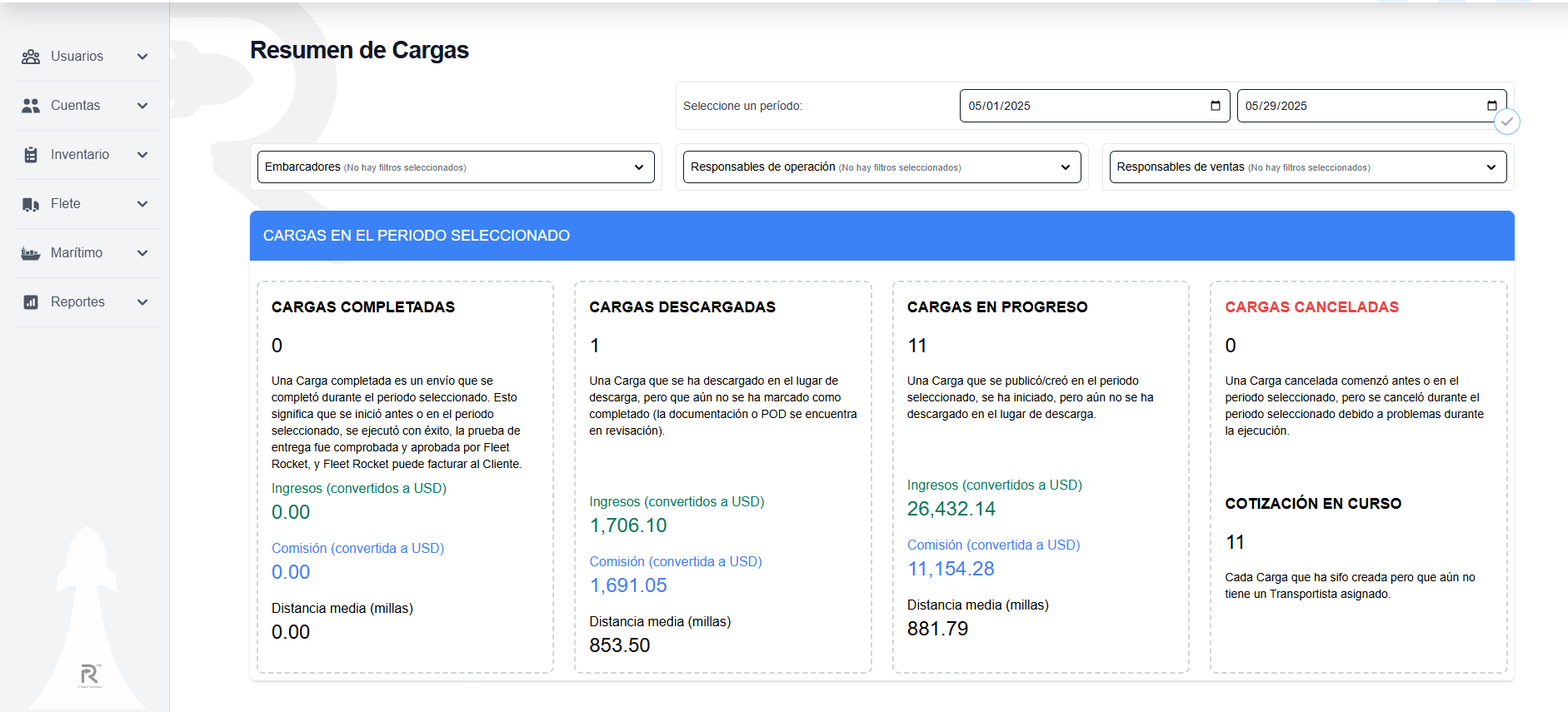1568x712 pixels.
Task: Expand the Marítimo menu chevron
Action: point(142,253)
